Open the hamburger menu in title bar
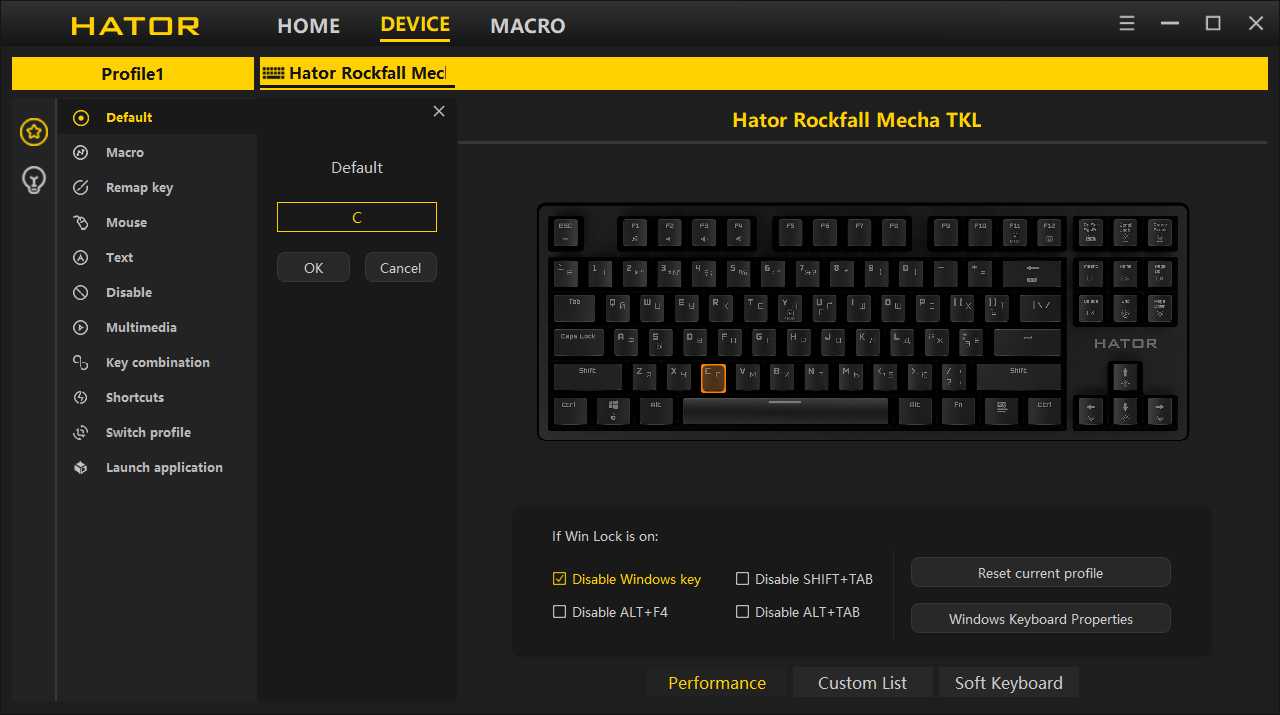The image size is (1280, 715). (1127, 24)
